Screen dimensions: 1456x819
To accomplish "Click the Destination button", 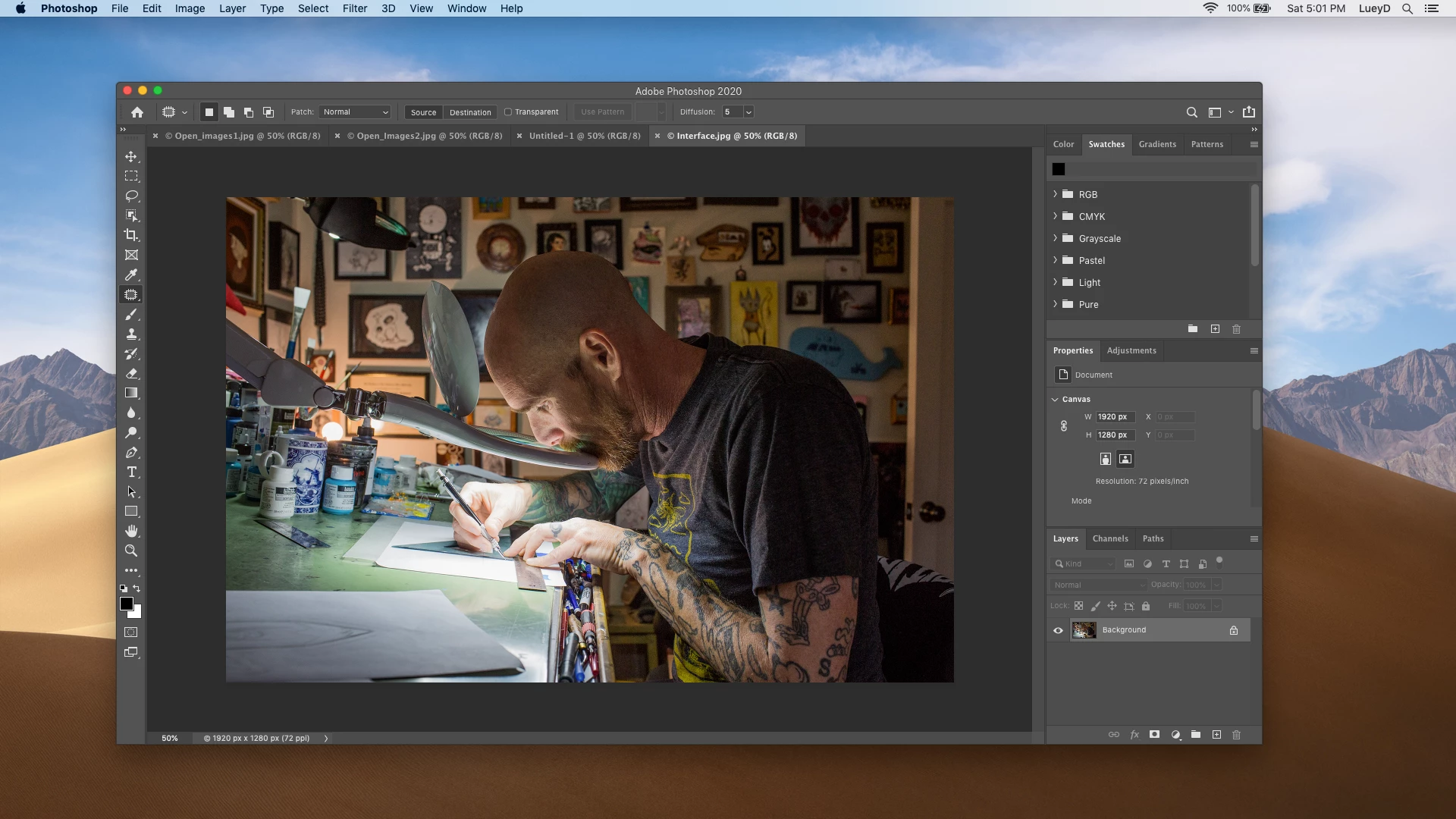I will pyautogui.click(x=470, y=112).
